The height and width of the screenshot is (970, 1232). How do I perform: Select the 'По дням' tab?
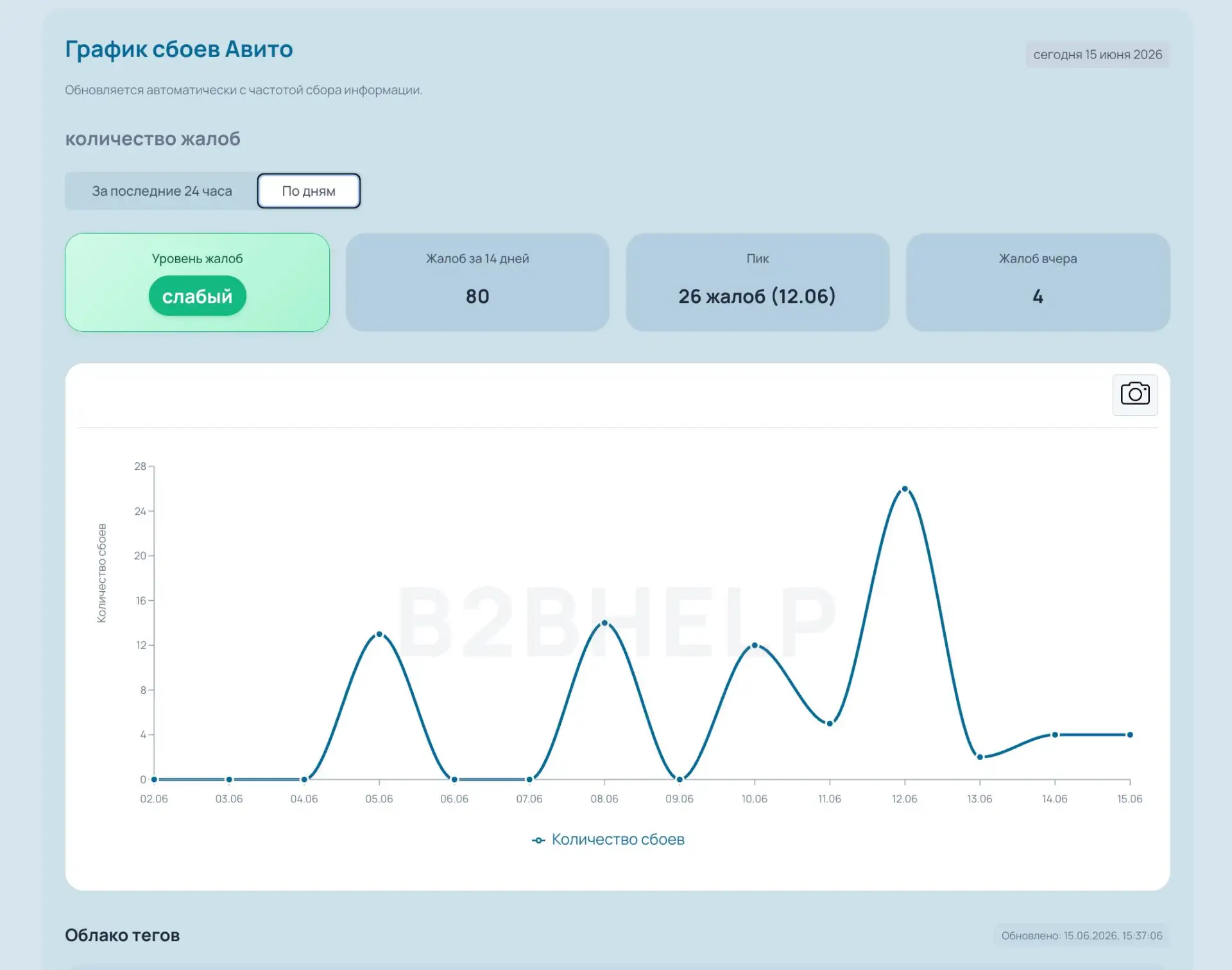309,191
